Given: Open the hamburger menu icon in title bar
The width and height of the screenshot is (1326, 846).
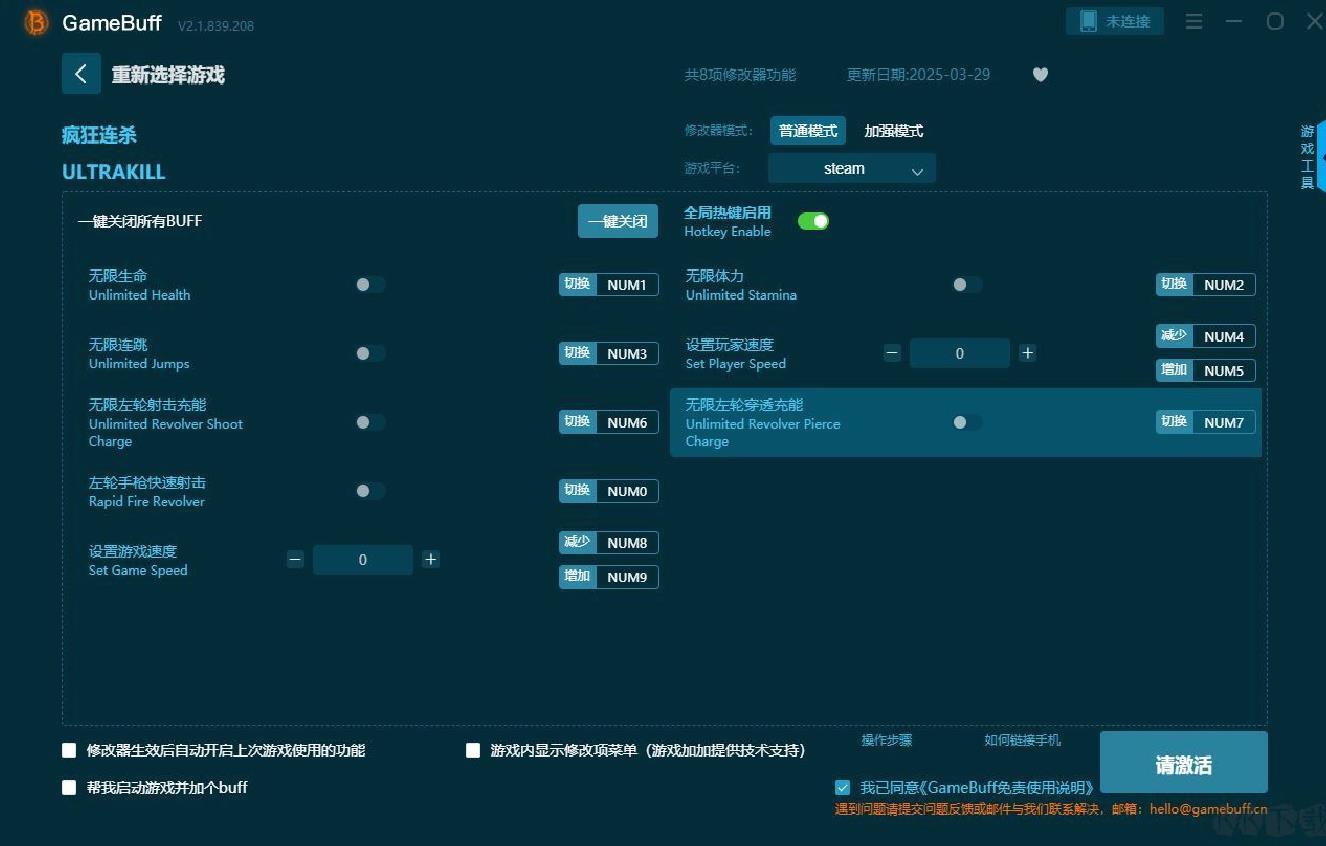Looking at the screenshot, I should pos(1194,21).
